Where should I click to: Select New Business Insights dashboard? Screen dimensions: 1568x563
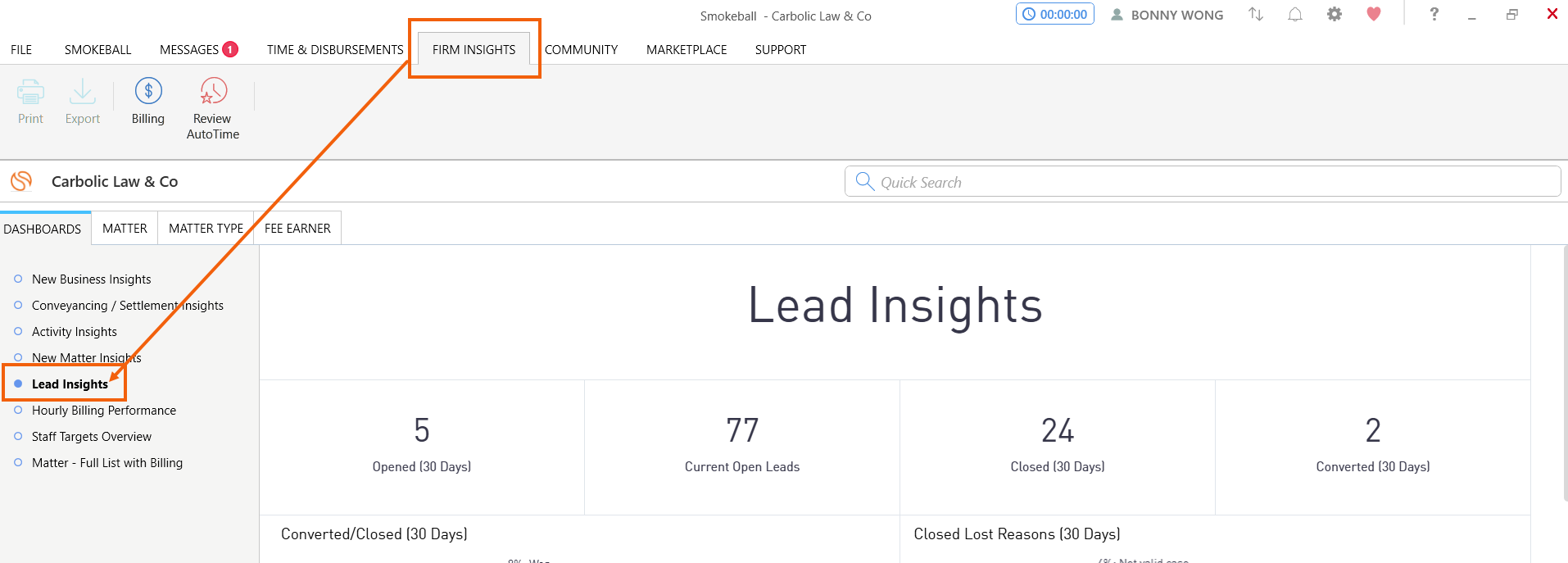pyautogui.click(x=91, y=279)
